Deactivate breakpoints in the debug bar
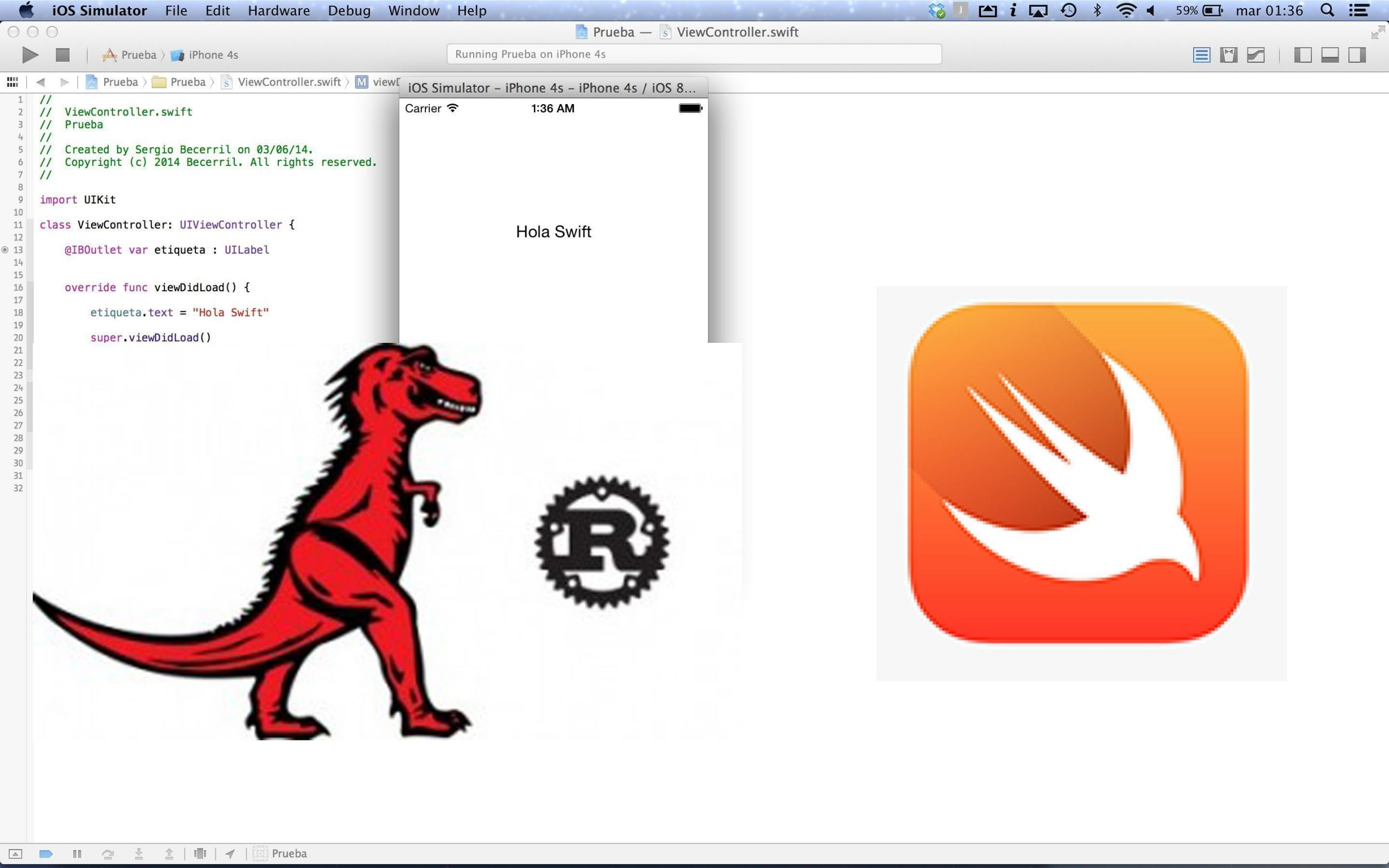 tap(46, 854)
